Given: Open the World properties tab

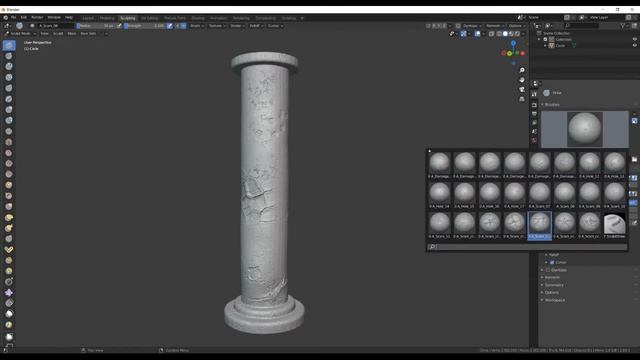Looking at the screenshot, I should (x=534, y=140).
